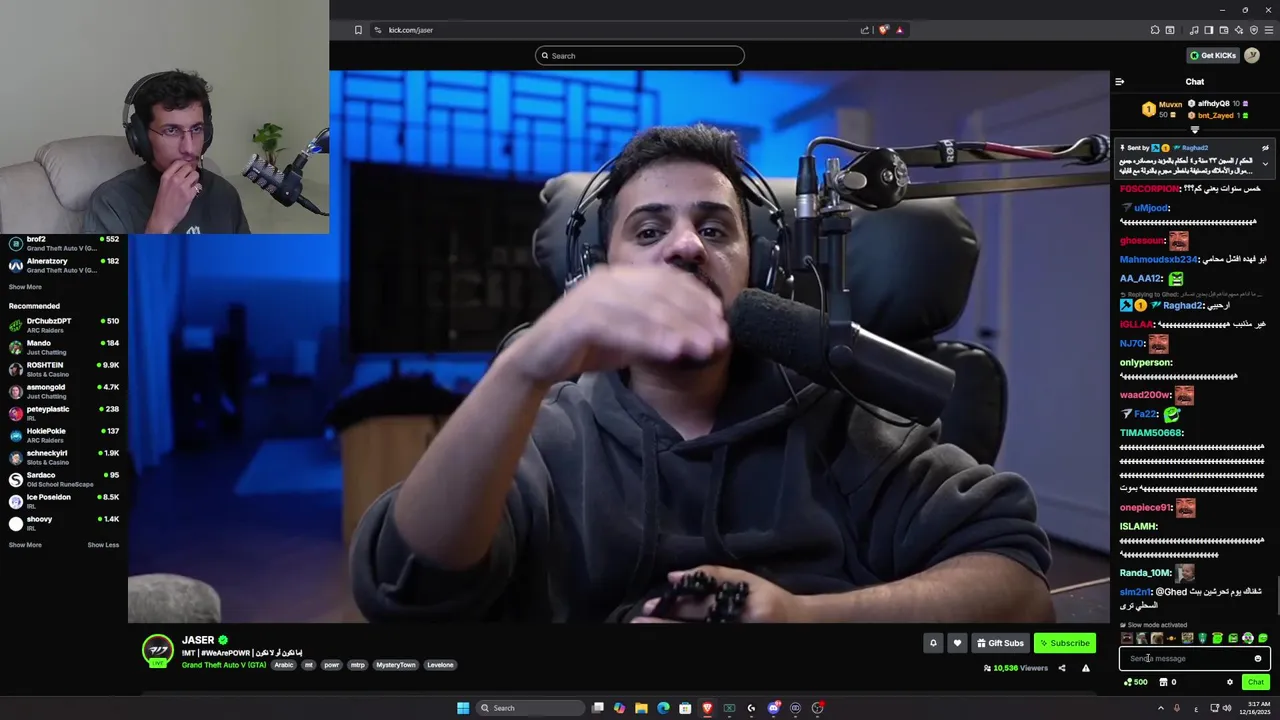Open asmongold recommended channel

[64, 391]
